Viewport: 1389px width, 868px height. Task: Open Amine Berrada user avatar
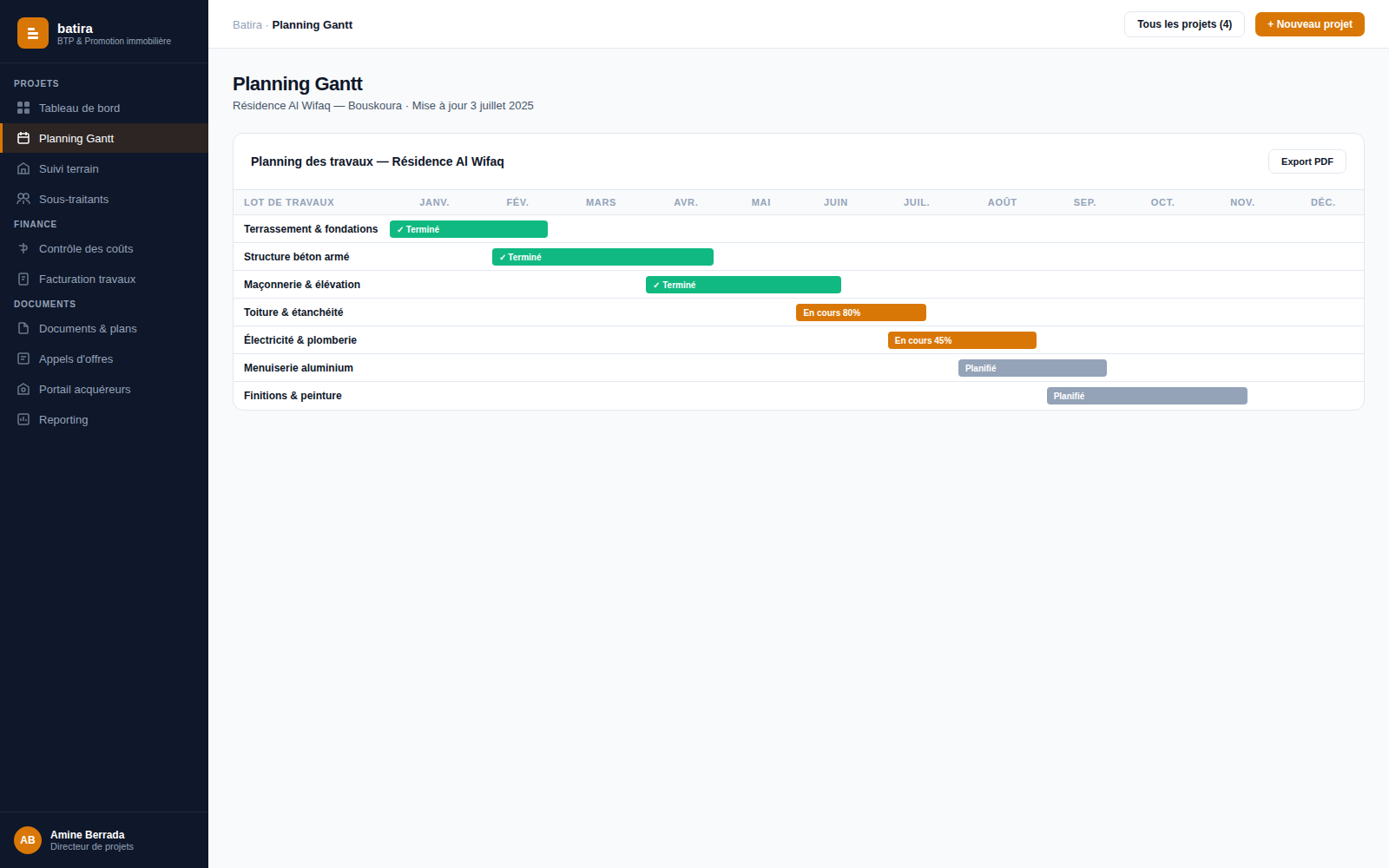pos(28,840)
